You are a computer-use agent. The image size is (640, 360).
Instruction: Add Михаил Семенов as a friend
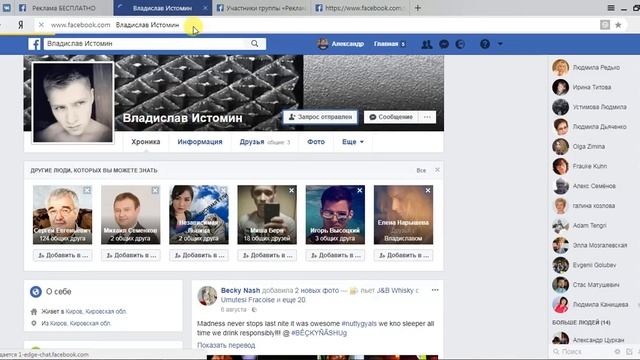click(131, 255)
